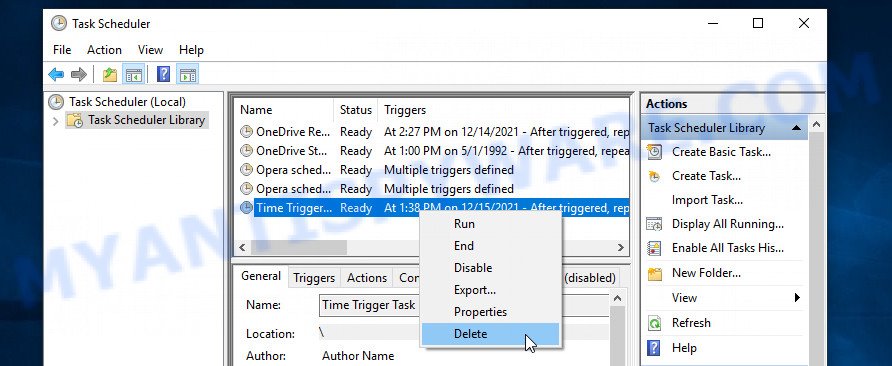This screenshot has width=892, height=366.
Task: Choose Delete from the context menu
Action: point(490,334)
